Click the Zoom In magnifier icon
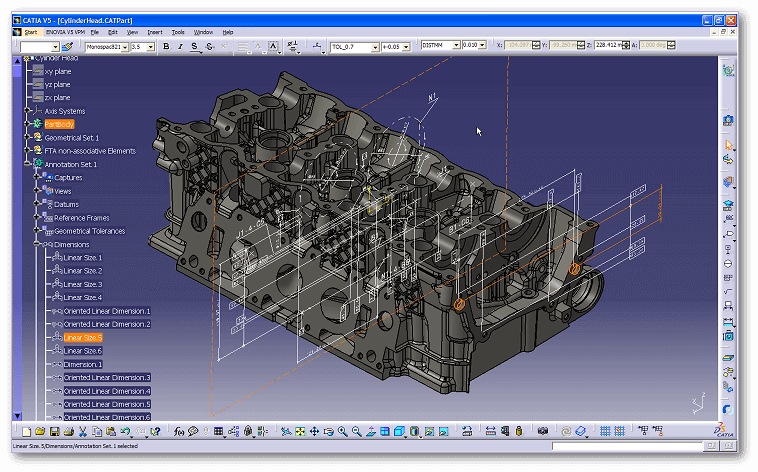 pos(342,431)
